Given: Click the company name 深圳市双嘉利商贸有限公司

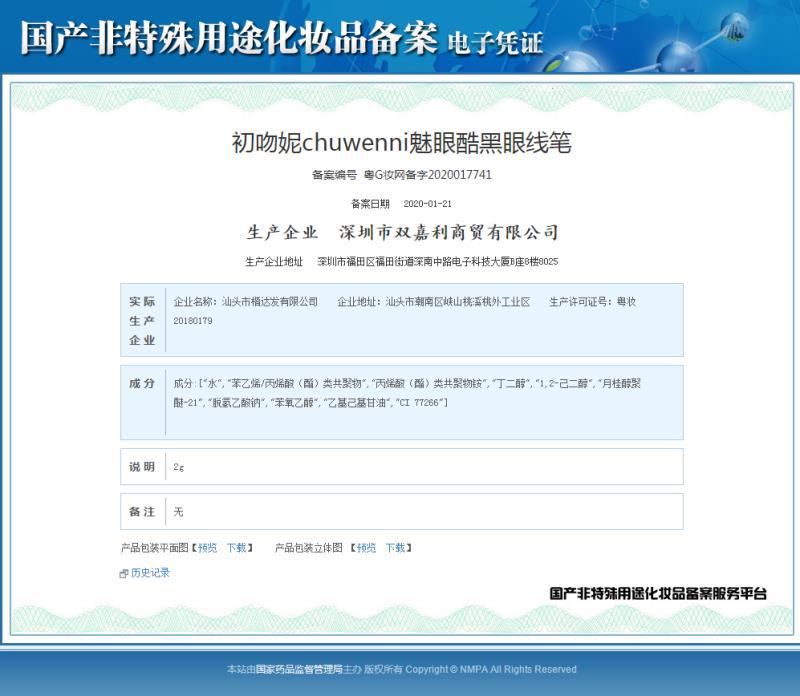Looking at the screenshot, I should [449, 233].
